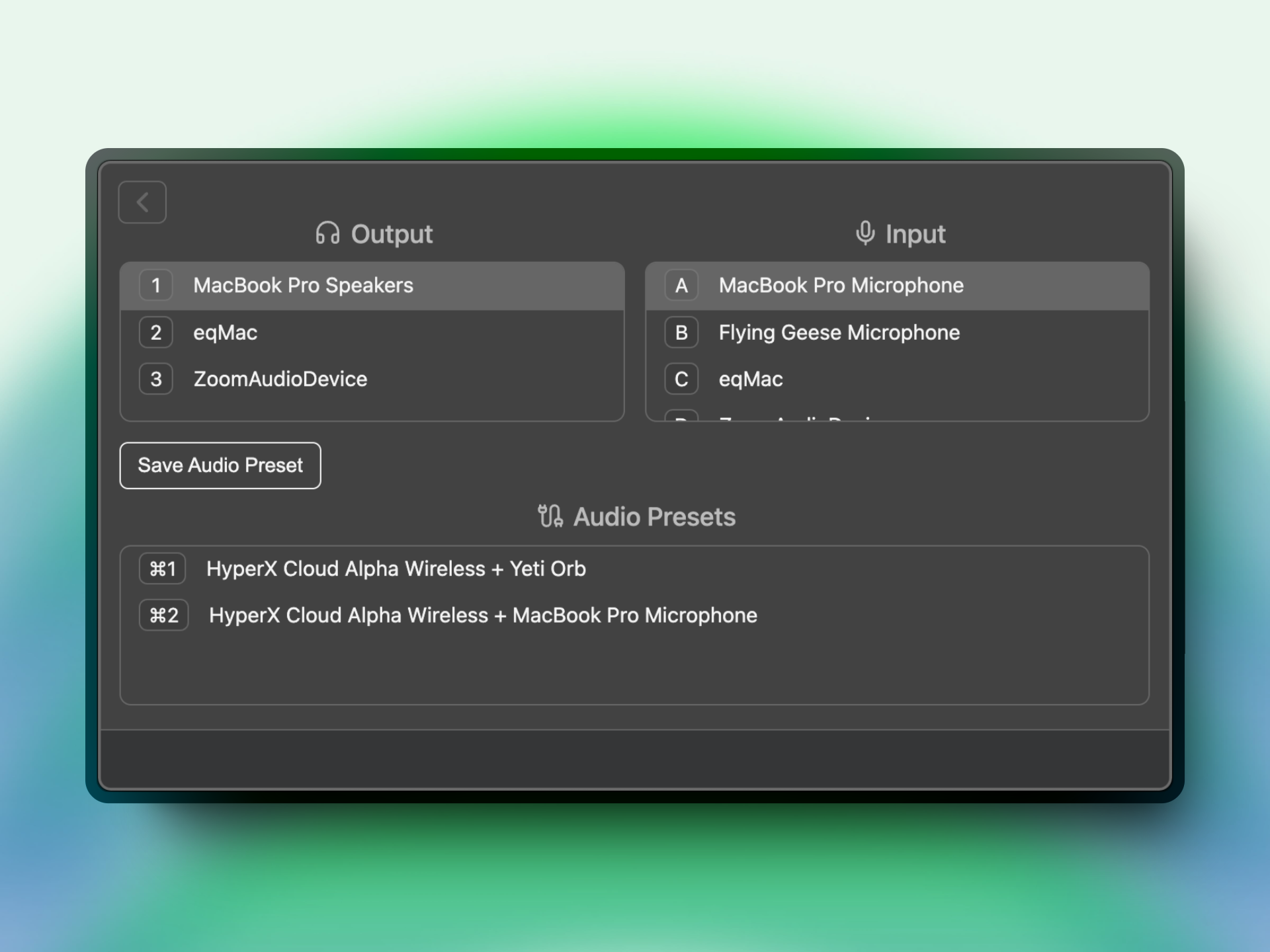Image resolution: width=1270 pixels, height=952 pixels.
Task: Apply the HyperX + MacBook Pro Microphone preset
Action: (483, 615)
